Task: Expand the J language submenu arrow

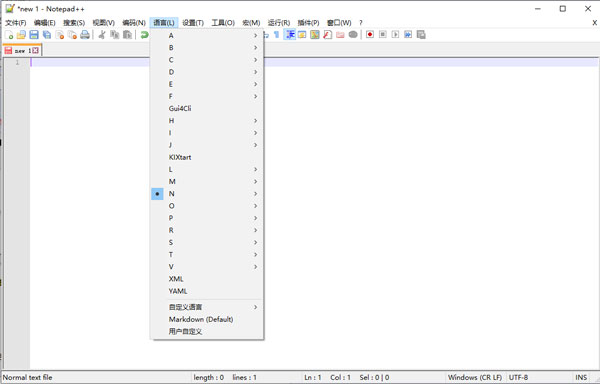Action: coord(255,145)
